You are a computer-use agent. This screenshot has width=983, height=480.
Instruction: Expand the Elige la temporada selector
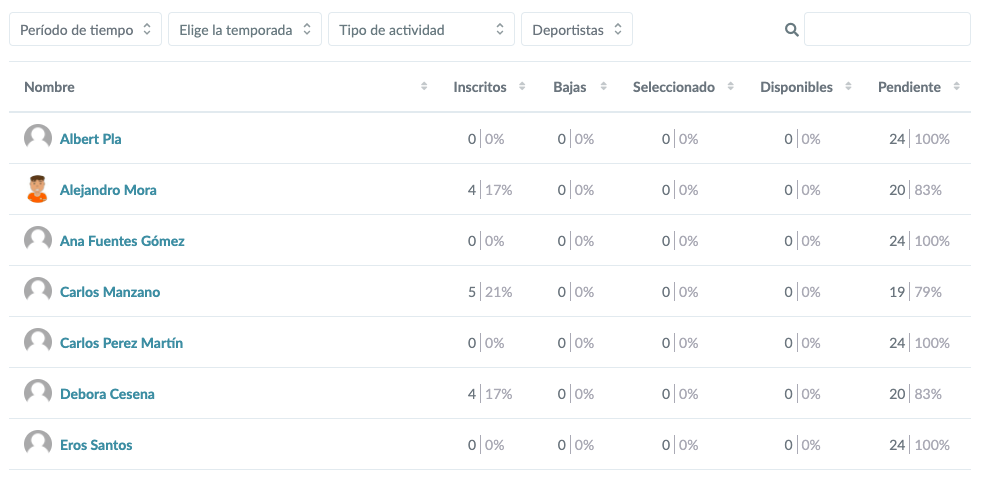coord(245,30)
